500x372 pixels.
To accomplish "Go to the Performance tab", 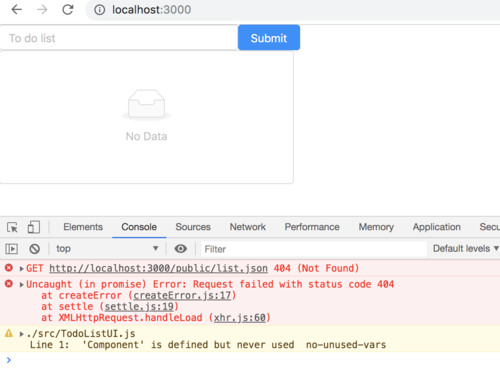I will pyautogui.click(x=312, y=227).
